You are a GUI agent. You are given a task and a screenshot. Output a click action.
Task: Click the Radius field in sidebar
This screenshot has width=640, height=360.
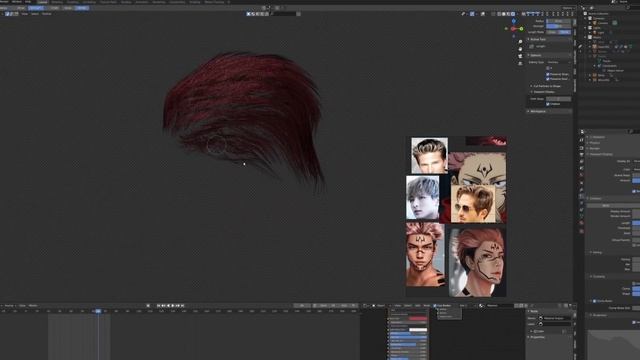558,21
